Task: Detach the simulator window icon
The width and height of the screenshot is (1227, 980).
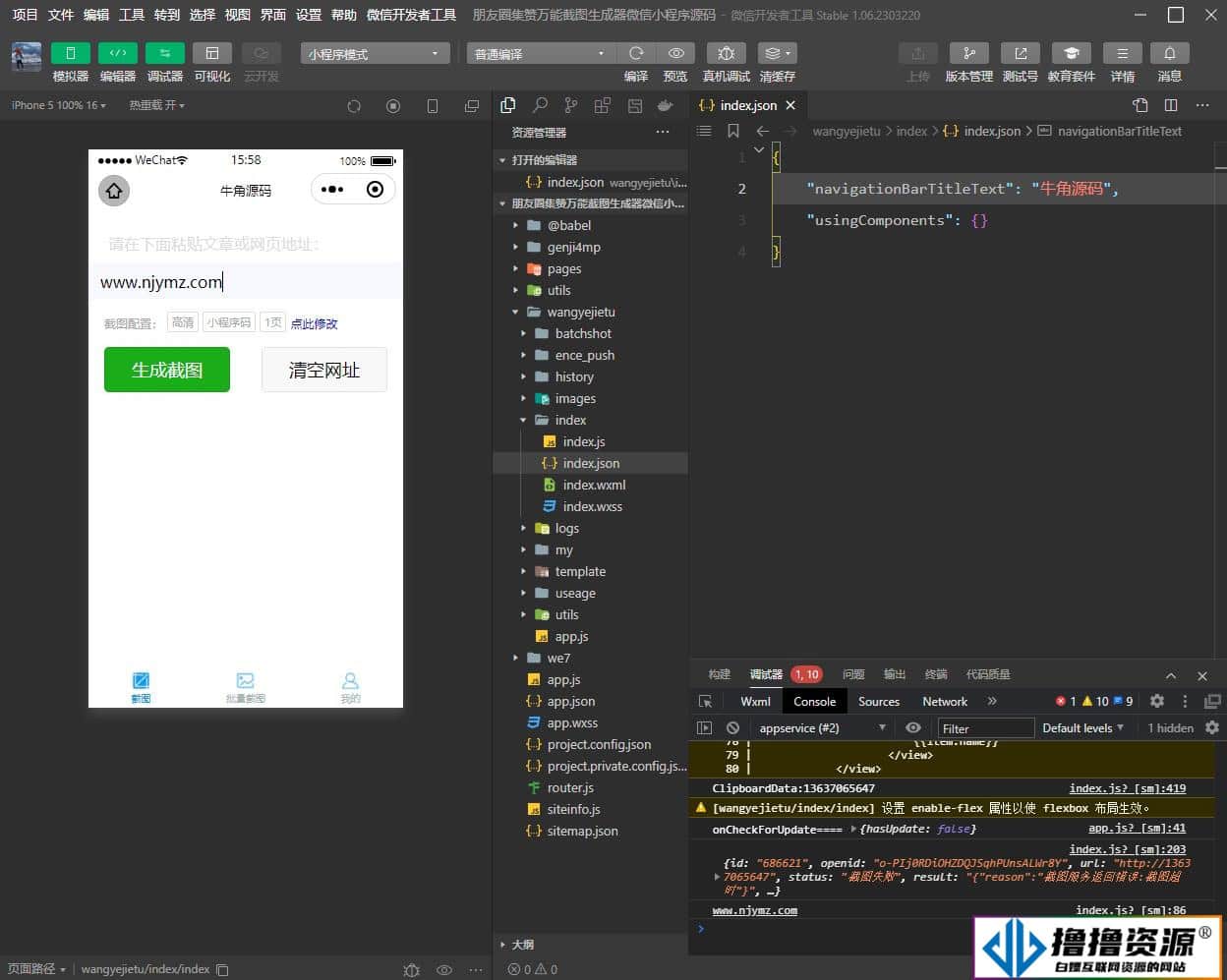Action: (472, 106)
